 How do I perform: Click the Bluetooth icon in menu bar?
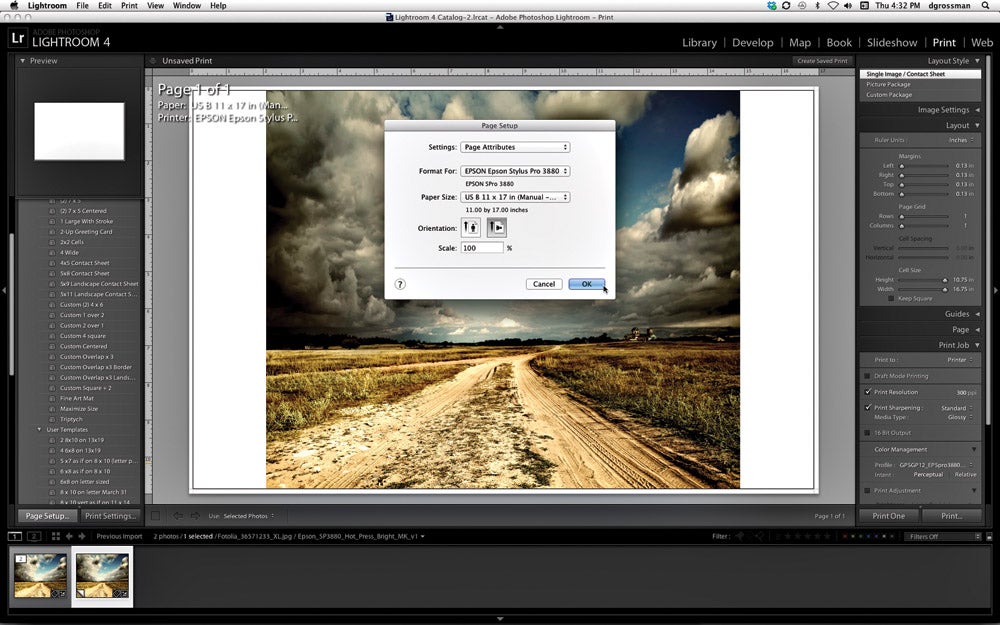coord(818,6)
